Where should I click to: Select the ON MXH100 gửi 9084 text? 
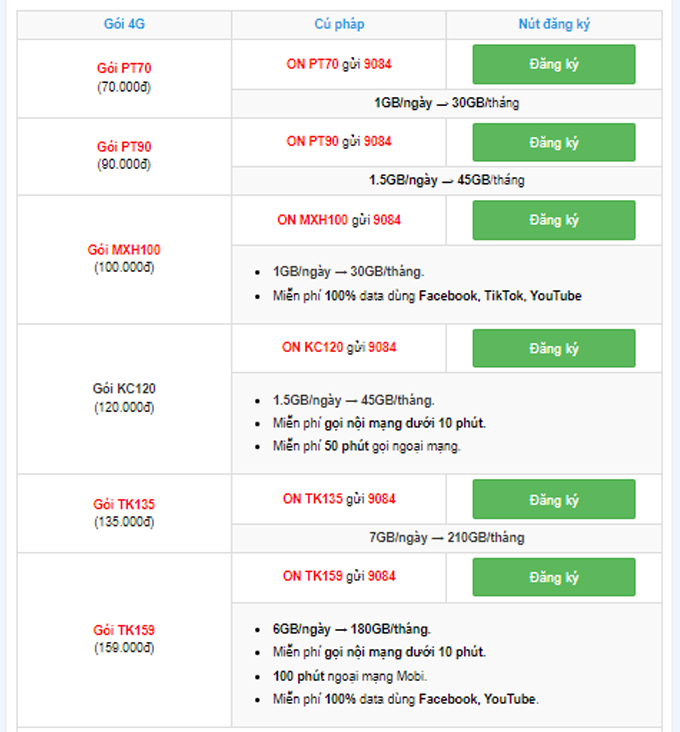pos(339,220)
